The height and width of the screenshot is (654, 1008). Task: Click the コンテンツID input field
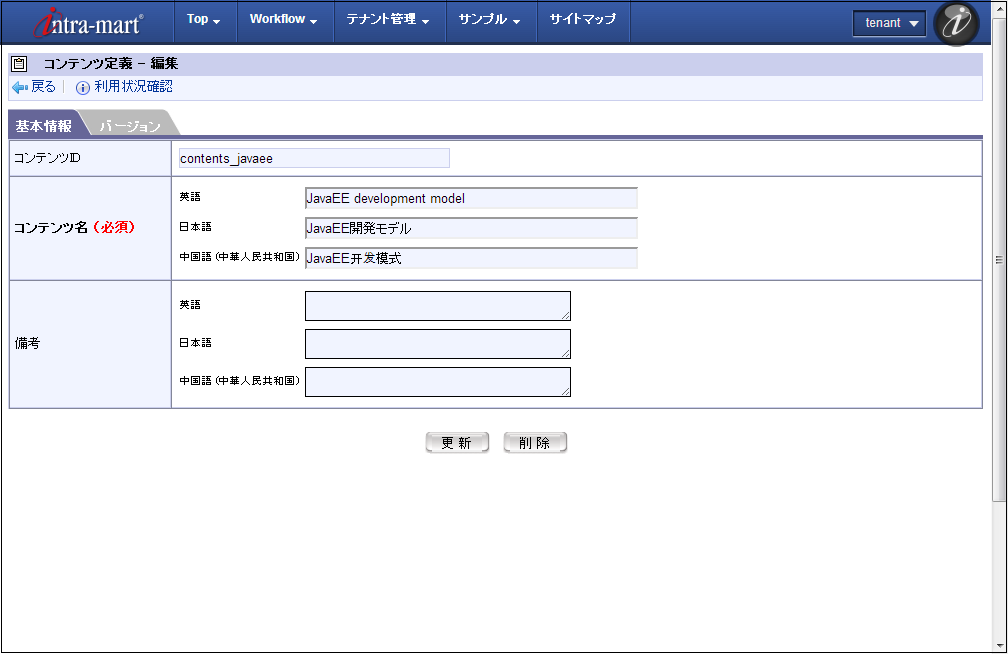click(313, 158)
